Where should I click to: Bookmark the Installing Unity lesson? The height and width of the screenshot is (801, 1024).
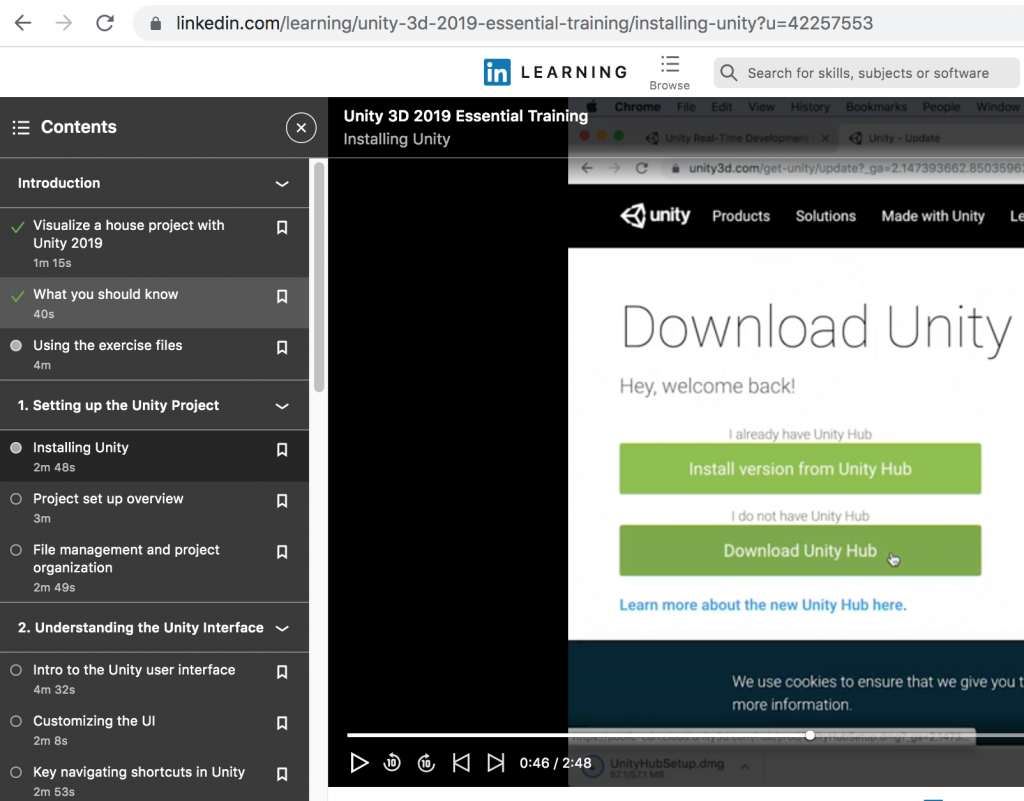coord(282,450)
